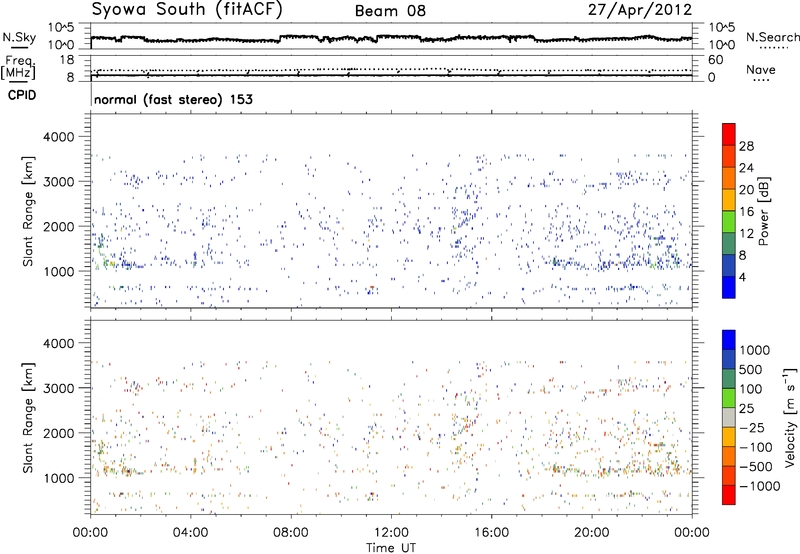Image resolution: width=800 pixels, height=554 pixels.
Task: Click the 'Slant Range [km]' label of power panel
Action: coord(28,211)
